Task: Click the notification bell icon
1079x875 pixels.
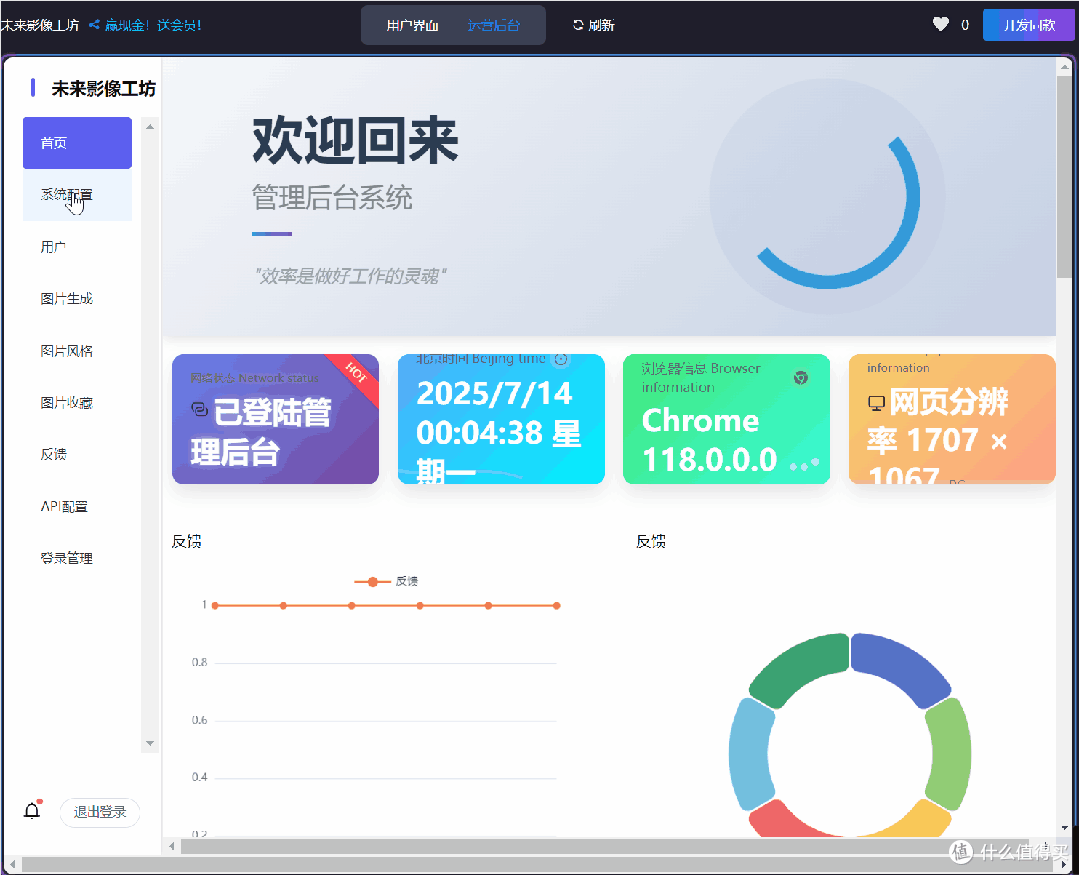Action: pyautogui.click(x=32, y=811)
